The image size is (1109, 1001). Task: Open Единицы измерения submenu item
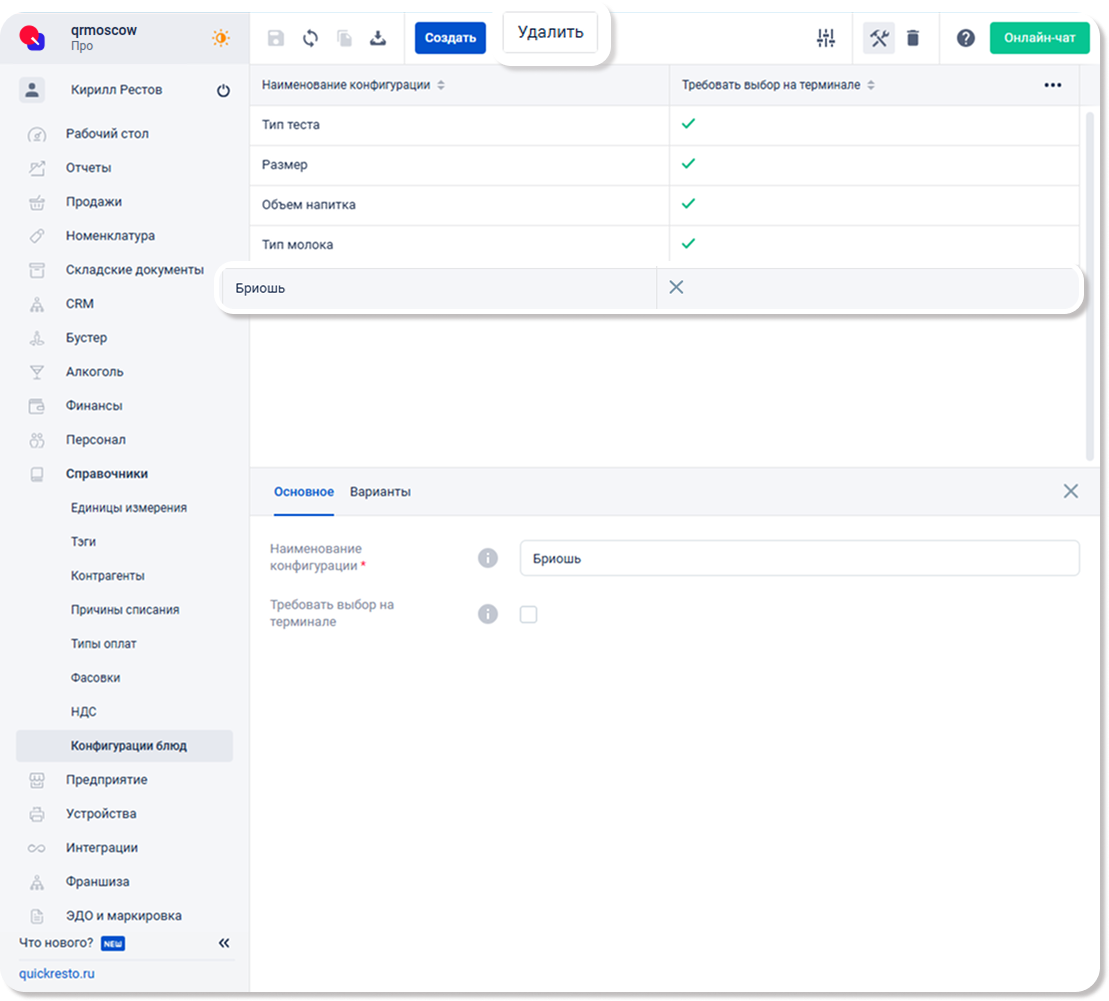pos(129,507)
